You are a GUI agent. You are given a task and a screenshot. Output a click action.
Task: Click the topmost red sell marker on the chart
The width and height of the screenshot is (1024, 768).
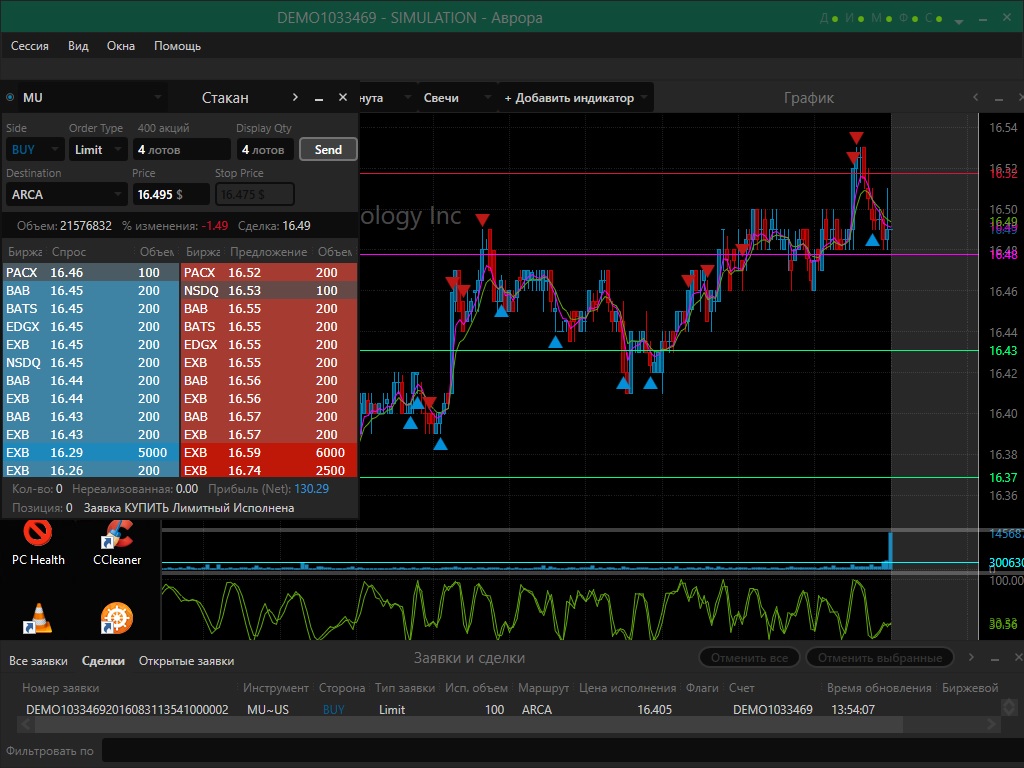[856, 138]
